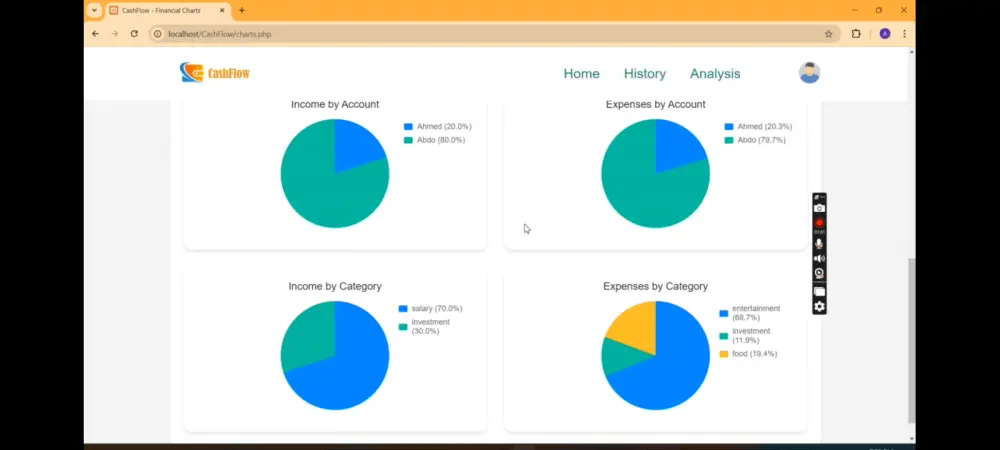
Task: Stop recording with the red record button
Action: pyautogui.click(x=820, y=222)
